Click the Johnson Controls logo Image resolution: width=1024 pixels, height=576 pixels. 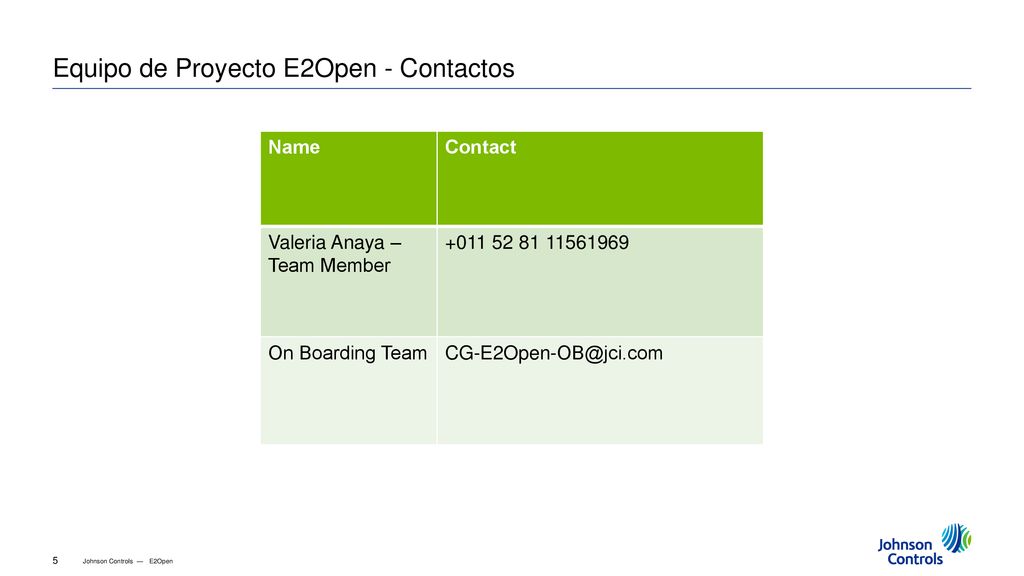click(x=924, y=544)
